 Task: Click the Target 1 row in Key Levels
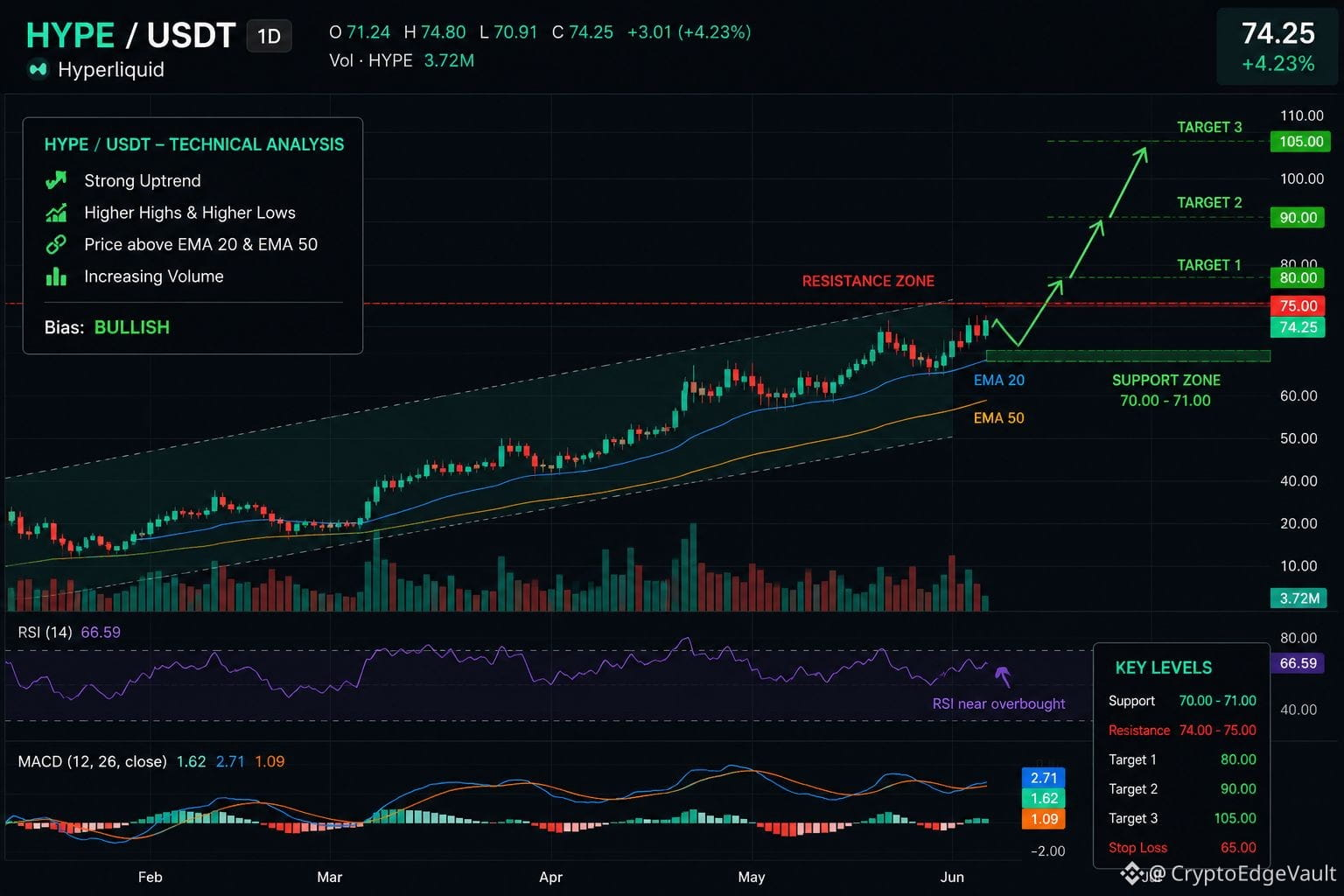(x=1182, y=759)
